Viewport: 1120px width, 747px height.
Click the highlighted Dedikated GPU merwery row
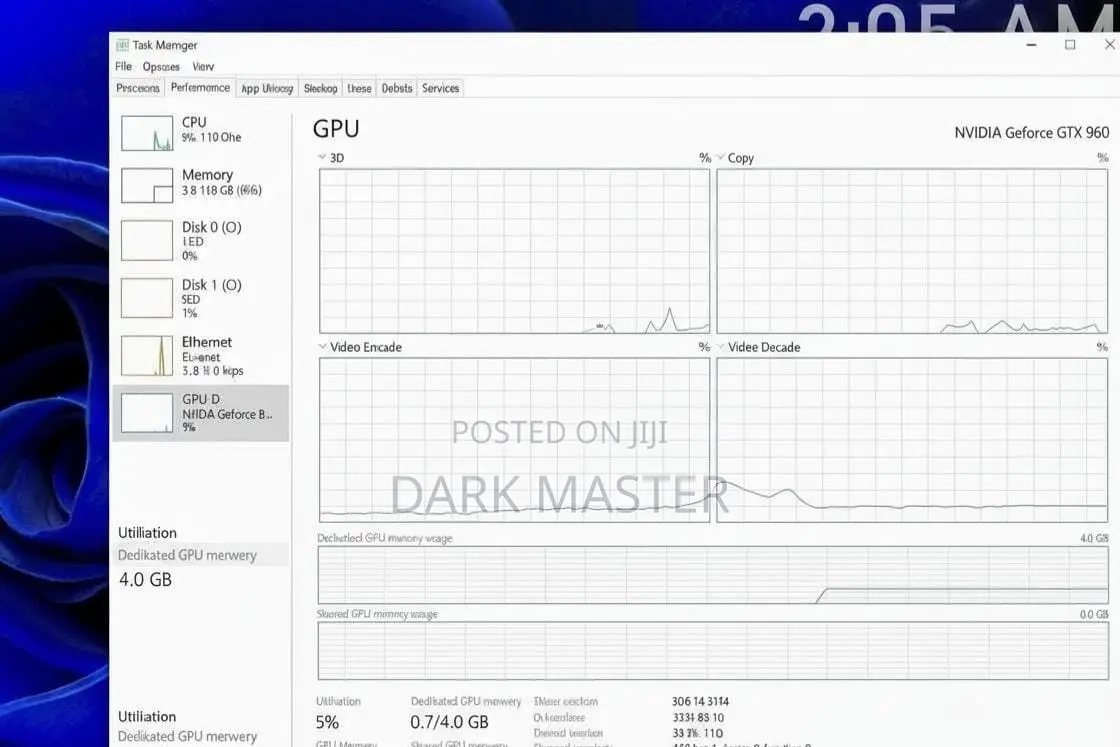click(201, 555)
